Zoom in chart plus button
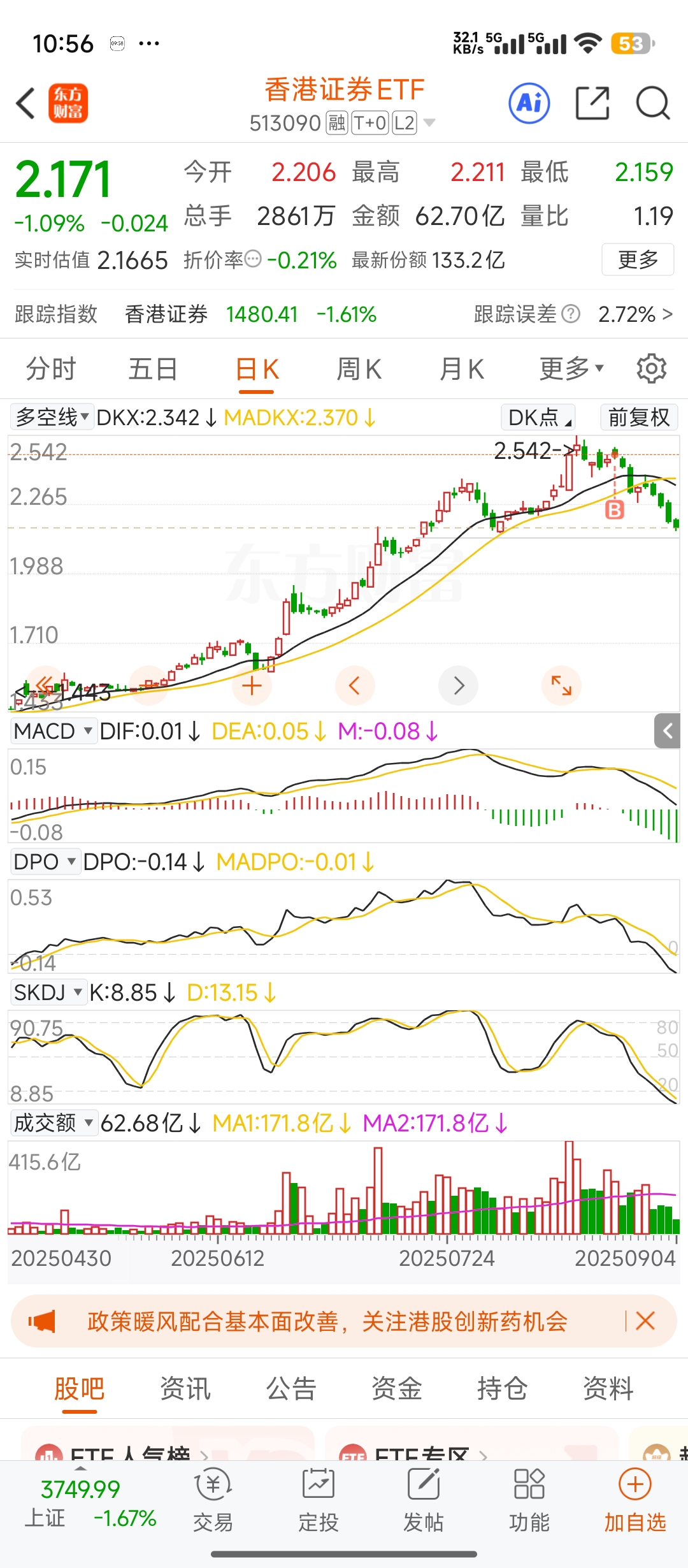This screenshot has width=688, height=1568. coord(252,686)
